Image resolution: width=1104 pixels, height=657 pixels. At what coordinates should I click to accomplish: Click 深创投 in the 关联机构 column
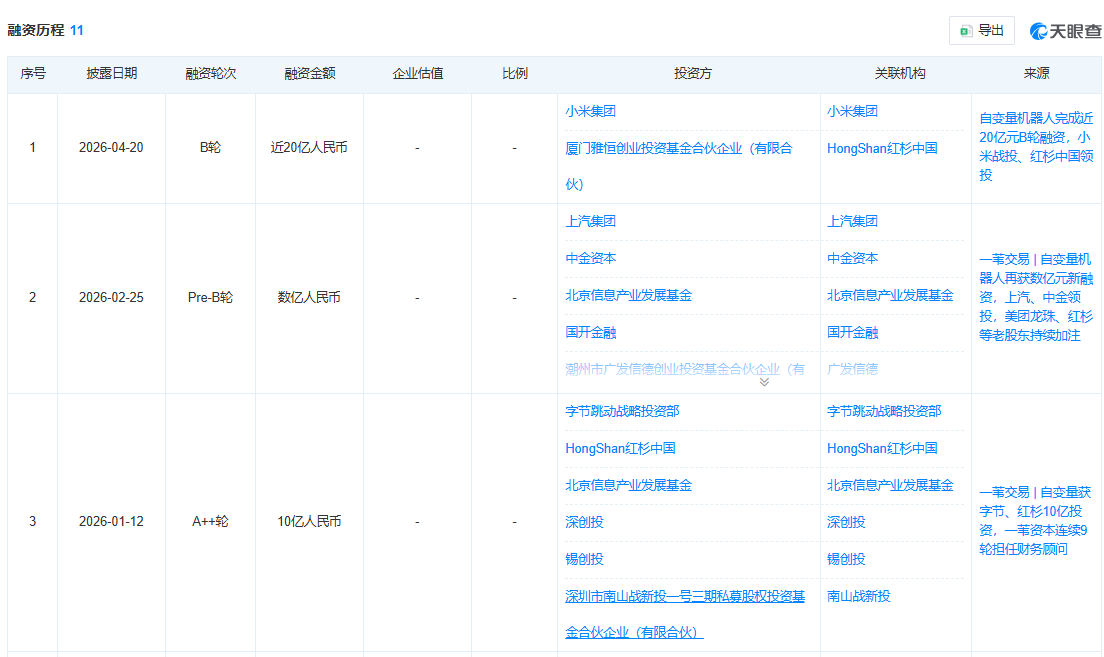tap(846, 523)
